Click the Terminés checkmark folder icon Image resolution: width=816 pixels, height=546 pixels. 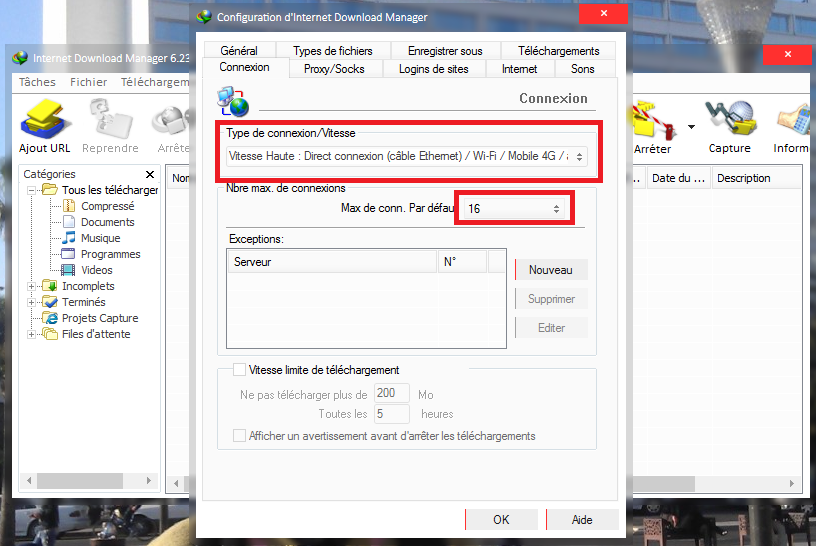[50, 302]
